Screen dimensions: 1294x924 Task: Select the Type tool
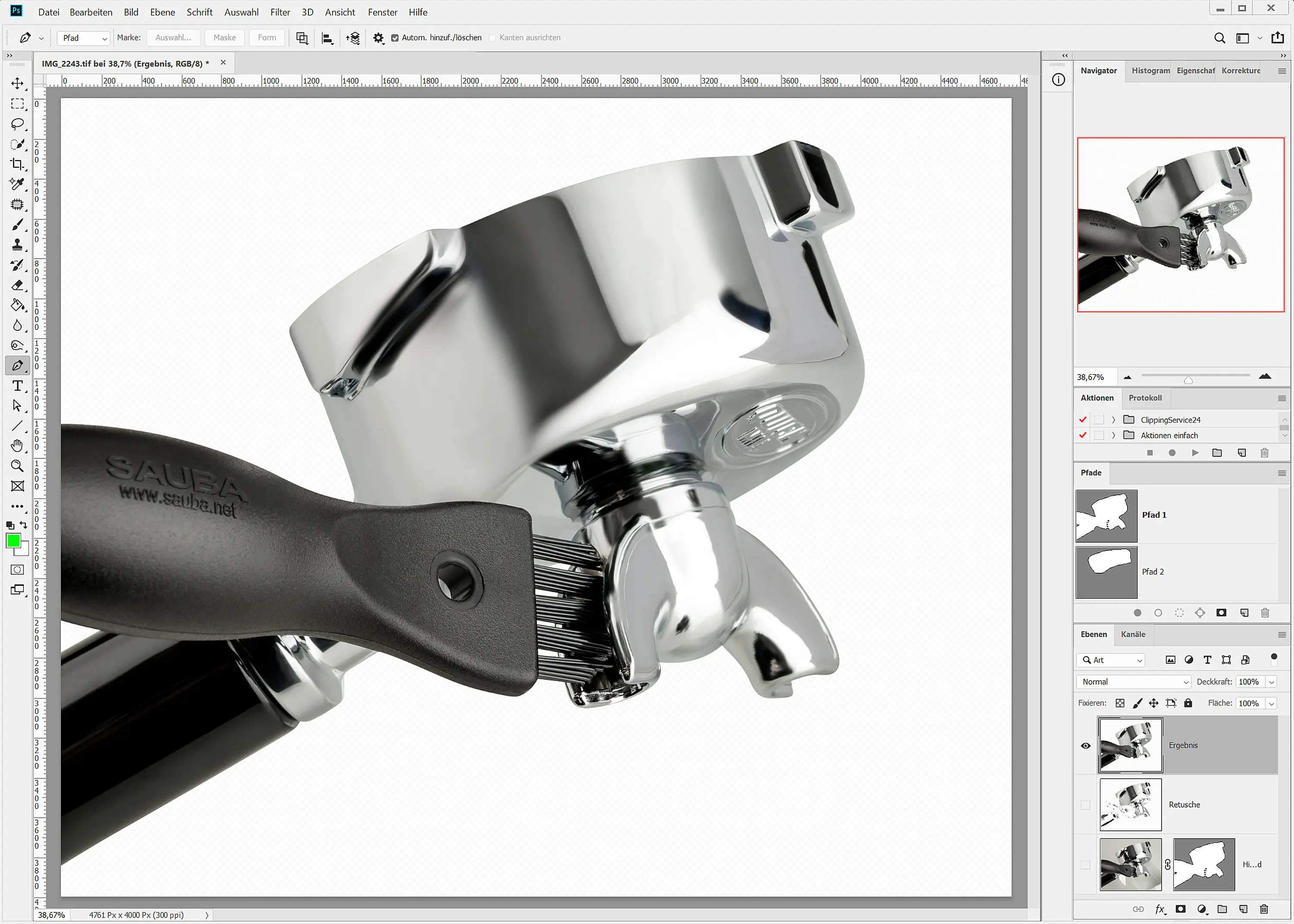(x=17, y=386)
